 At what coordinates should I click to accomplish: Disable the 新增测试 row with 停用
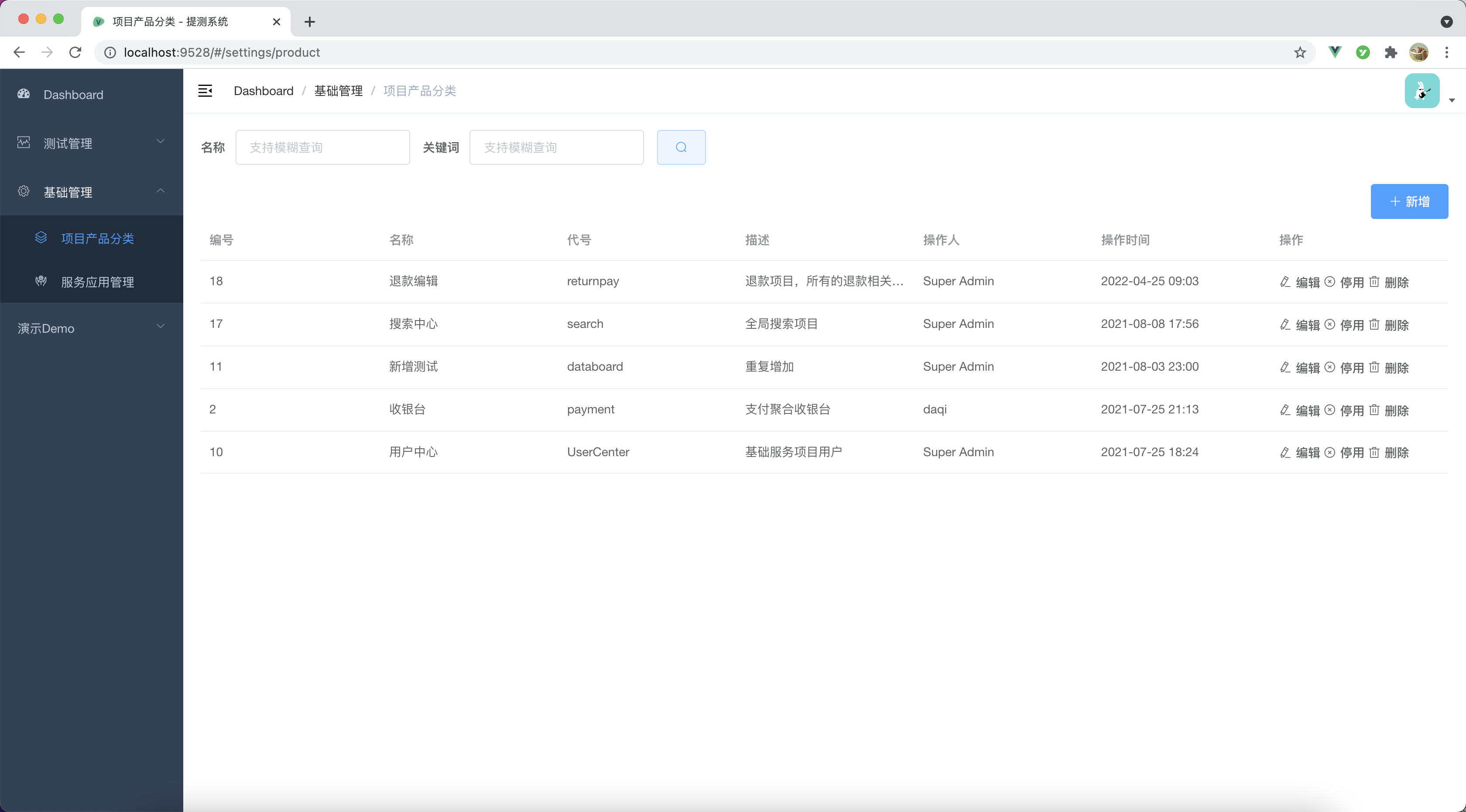point(1344,367)
